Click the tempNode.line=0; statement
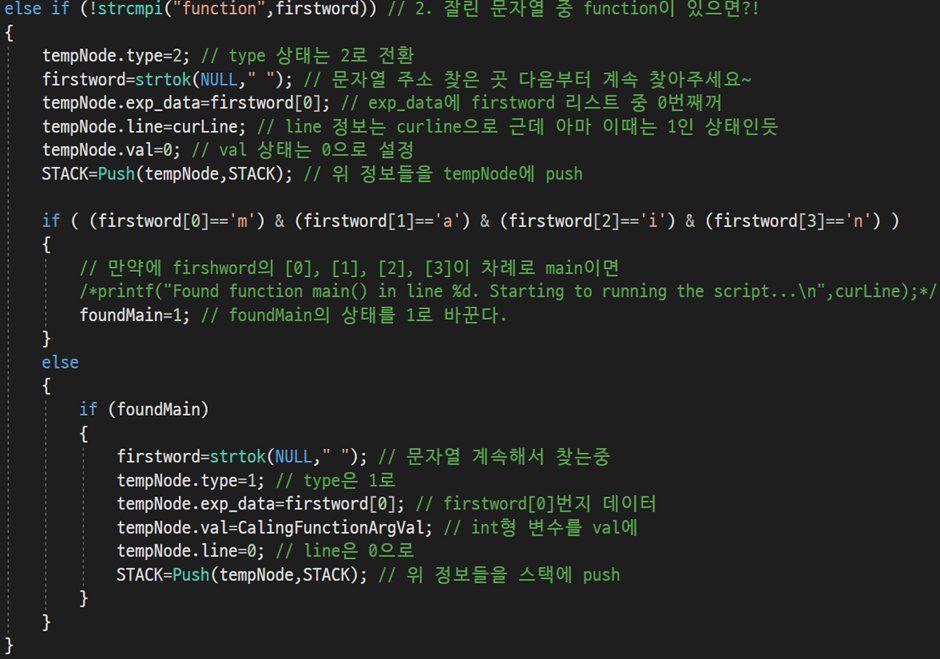Viewport: 940px width, 659px height. 191,551
